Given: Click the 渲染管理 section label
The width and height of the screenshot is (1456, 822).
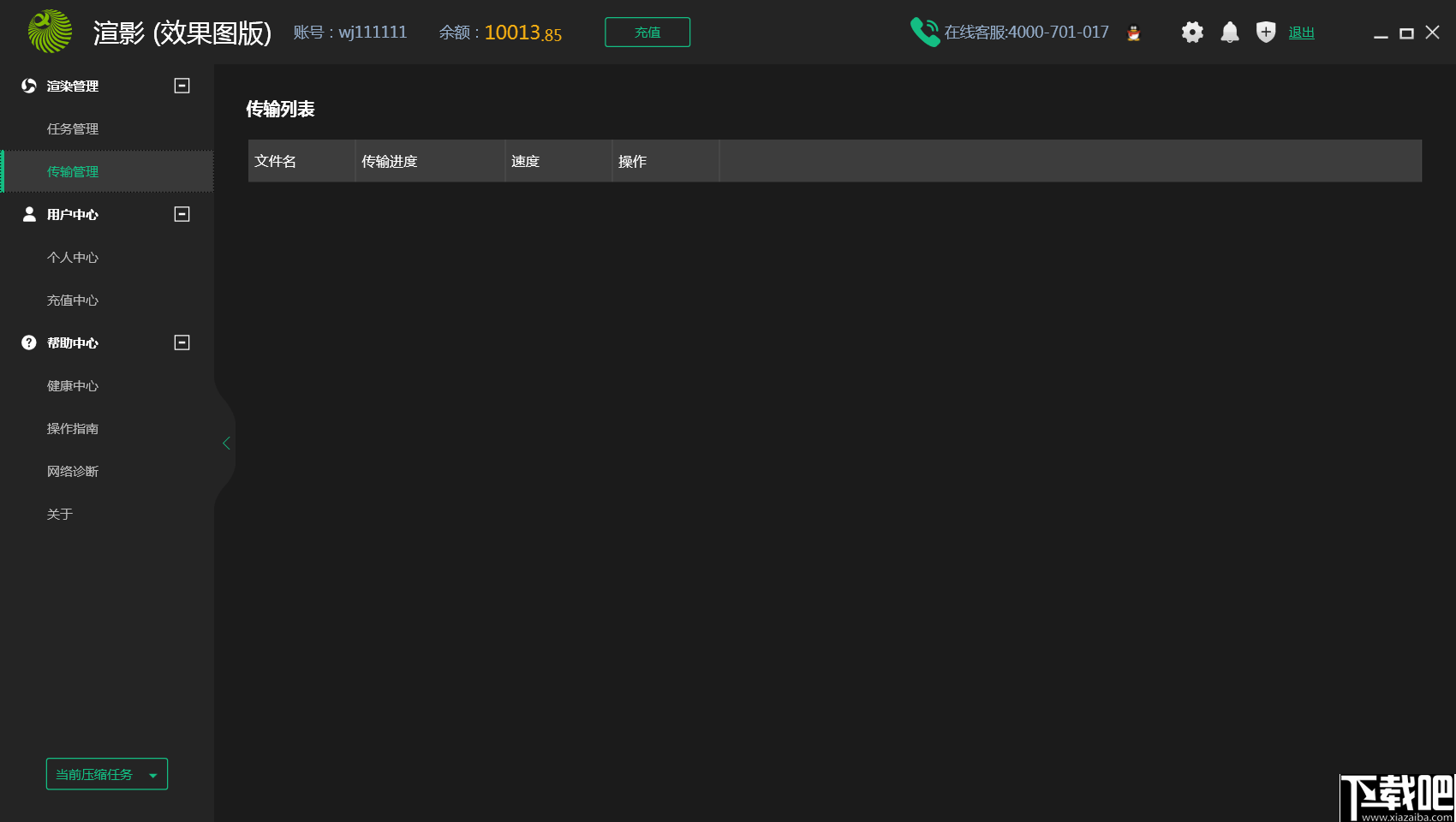Looking at the screenshot, I should coord(73,86).
